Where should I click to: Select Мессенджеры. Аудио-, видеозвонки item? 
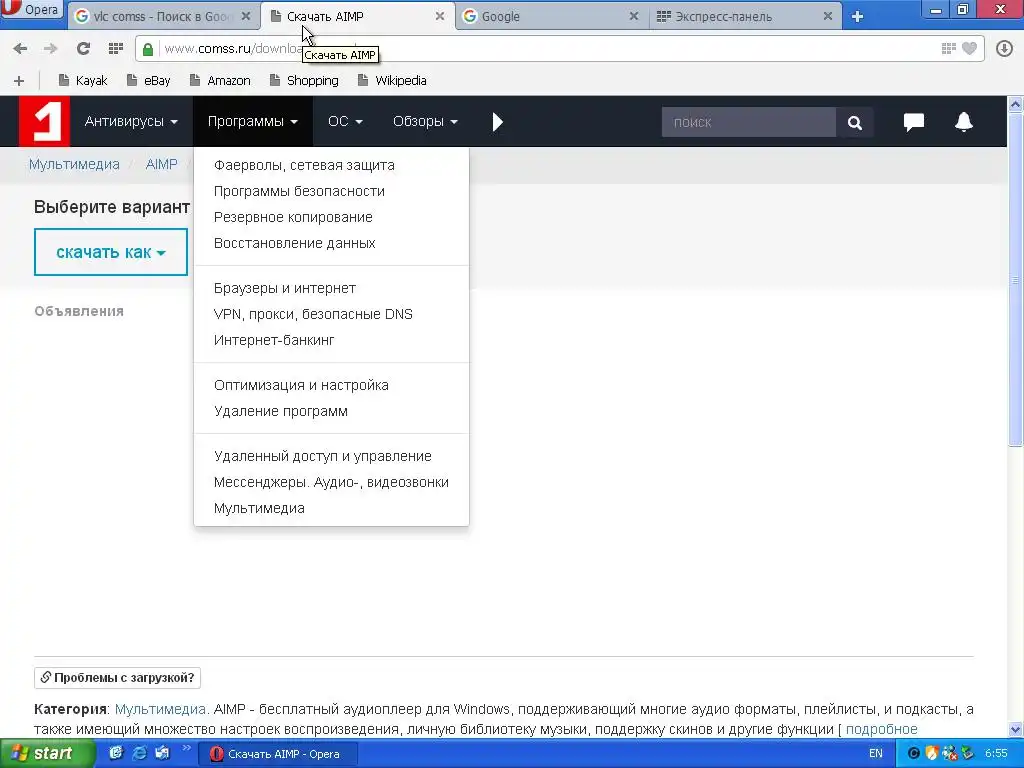(x=331, y=483)
